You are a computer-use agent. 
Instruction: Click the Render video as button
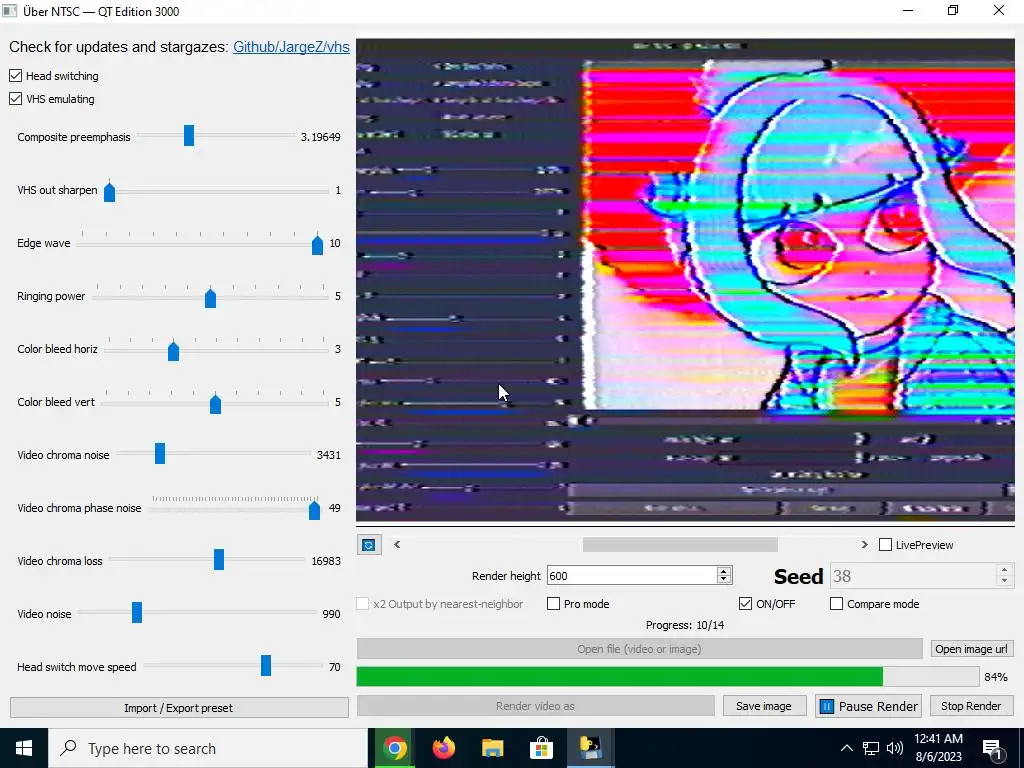pyautogui.click(x=536, y=706)
